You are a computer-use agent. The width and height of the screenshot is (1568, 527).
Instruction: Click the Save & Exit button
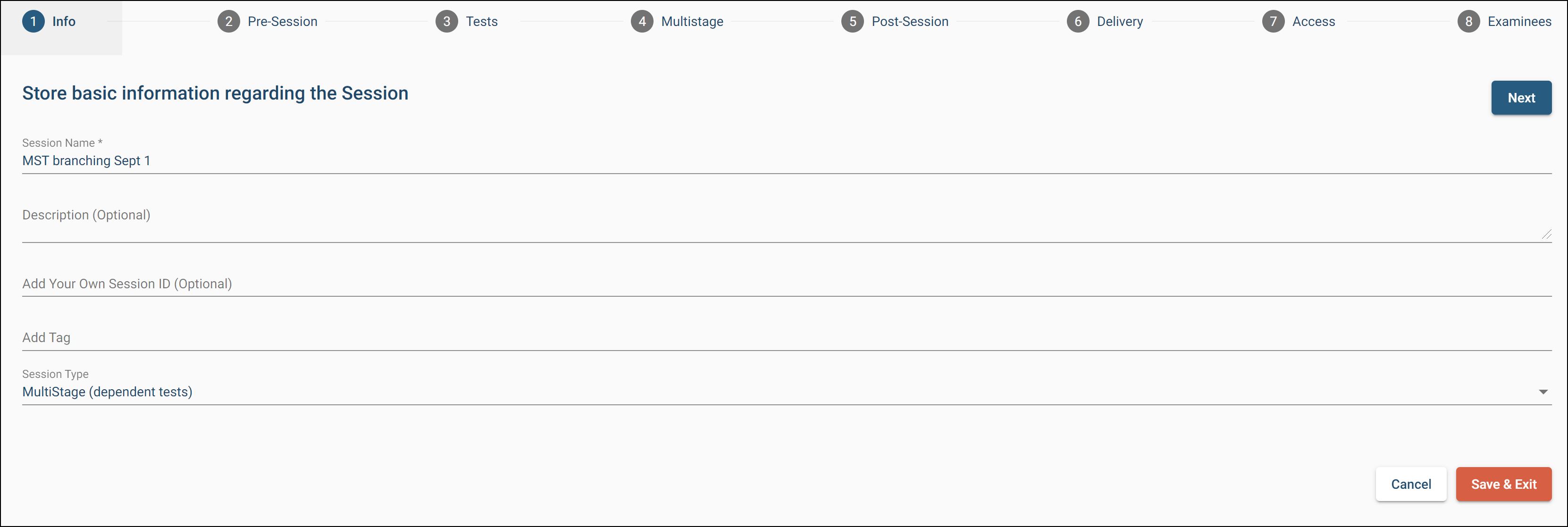1503,485
